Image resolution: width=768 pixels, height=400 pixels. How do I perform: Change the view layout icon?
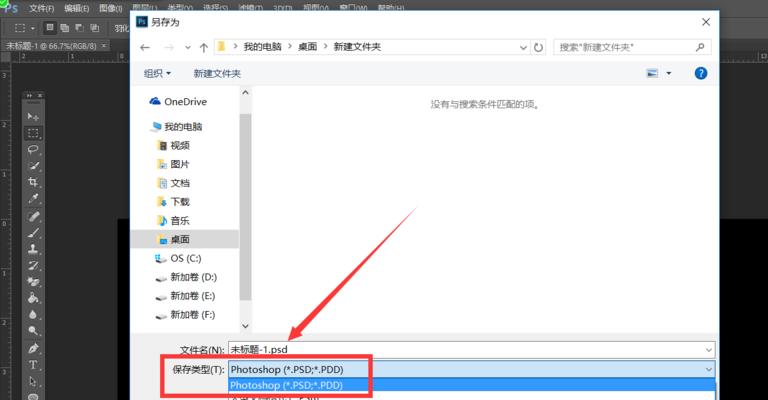tap(652, 73)
